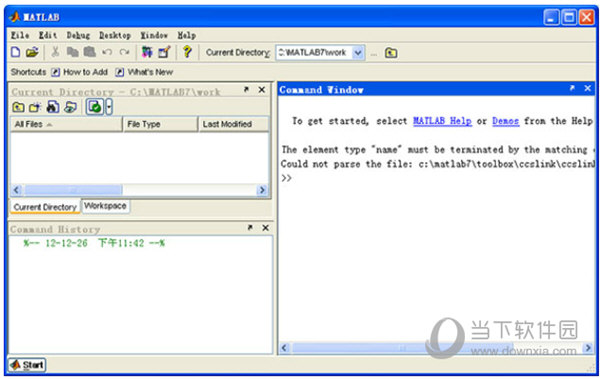Select the Current Directory tab
600x379 pixels.
click(45, 207)
